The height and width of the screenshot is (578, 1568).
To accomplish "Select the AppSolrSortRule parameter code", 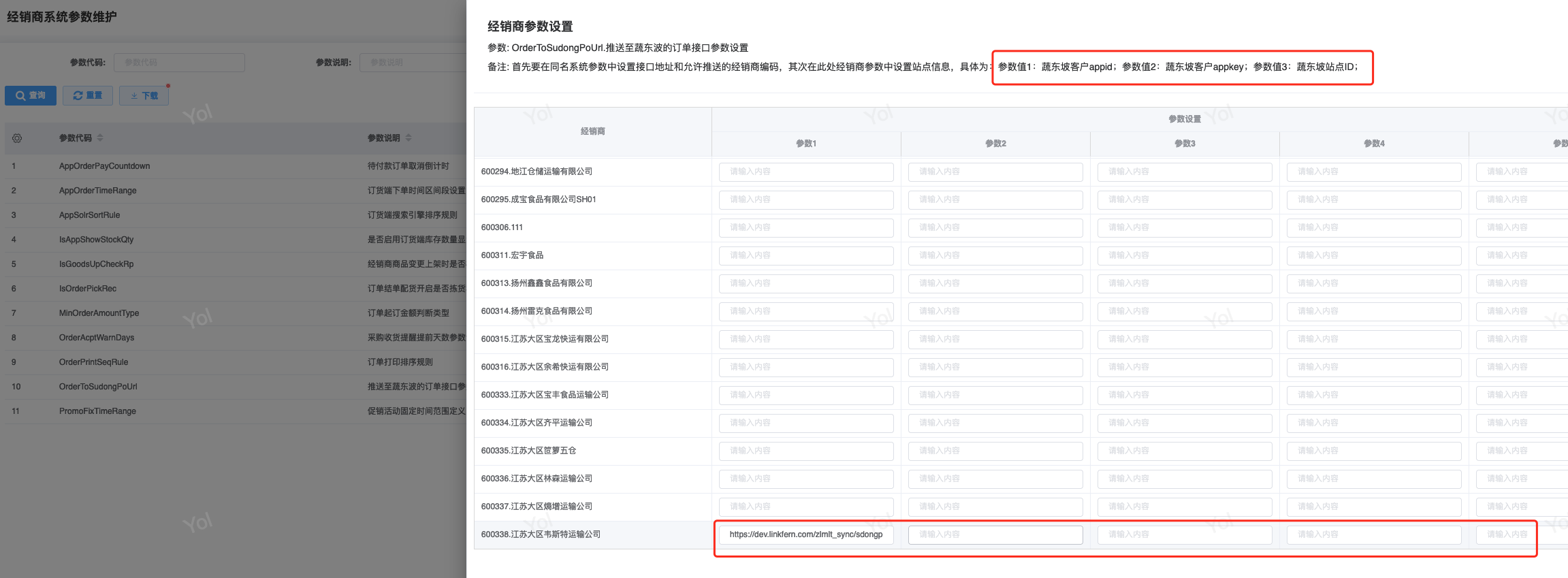I will tap(89, 215).
